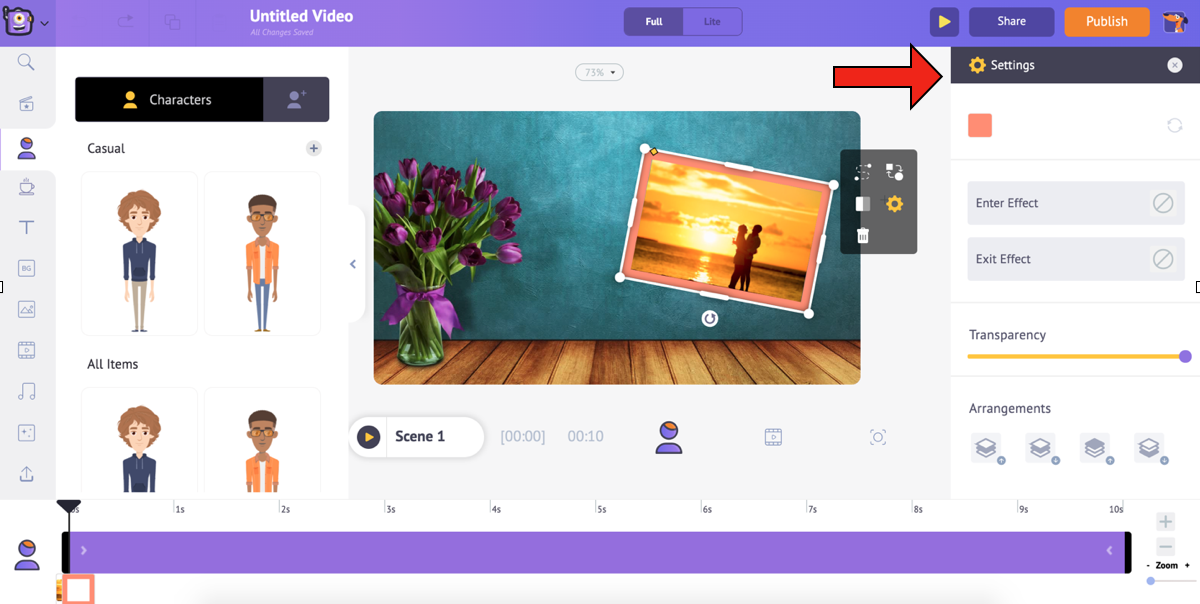Viewport: 1200px width, 604px height.
Task: Open the Music library icon
Action: point(27,391)
